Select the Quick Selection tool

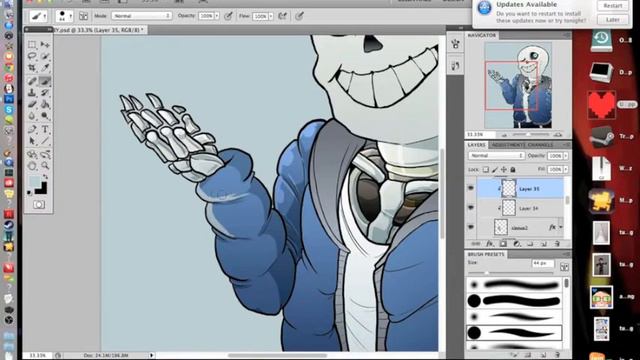[45, 56]
